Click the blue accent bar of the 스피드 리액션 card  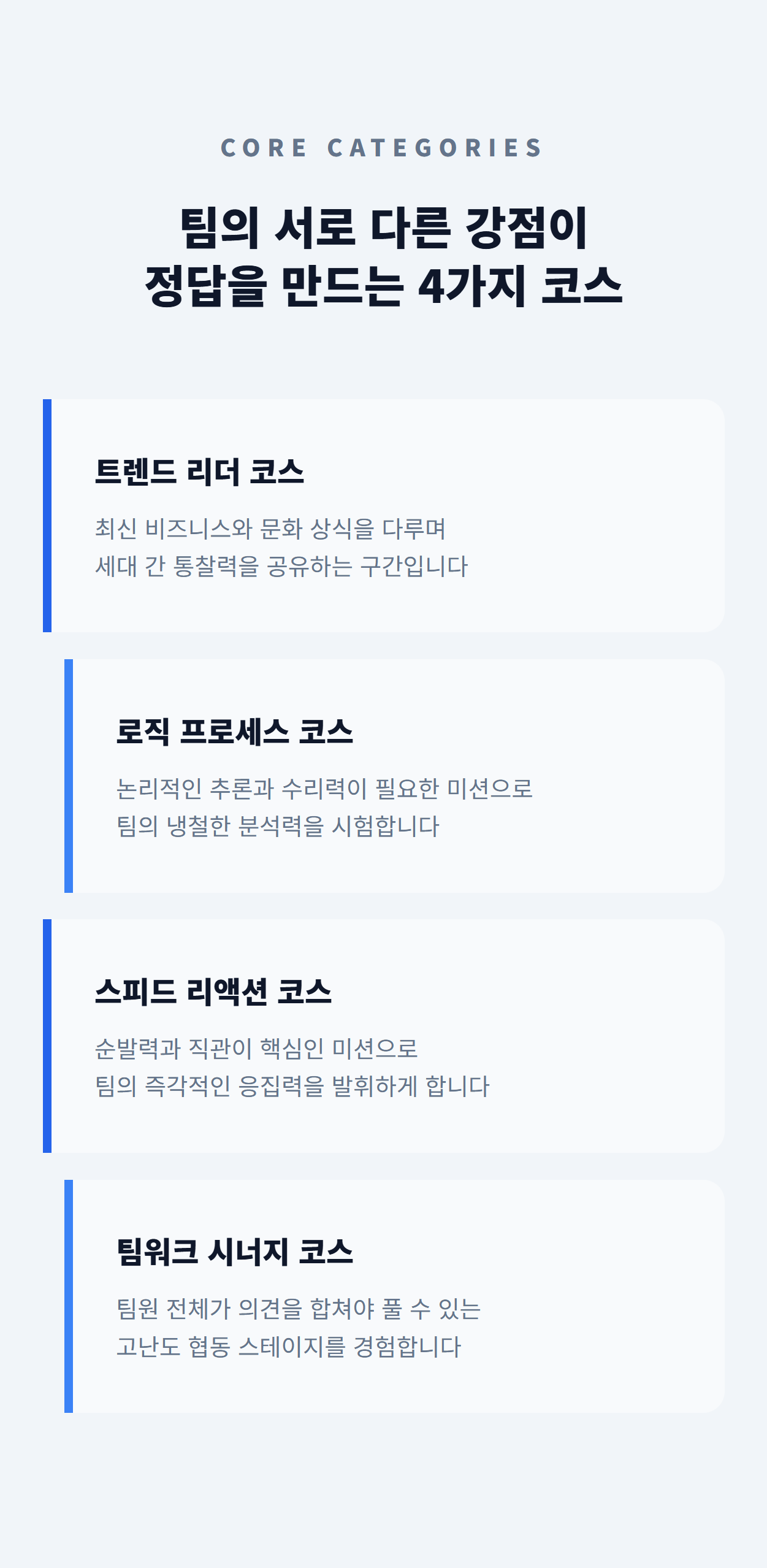point(47,1036)
